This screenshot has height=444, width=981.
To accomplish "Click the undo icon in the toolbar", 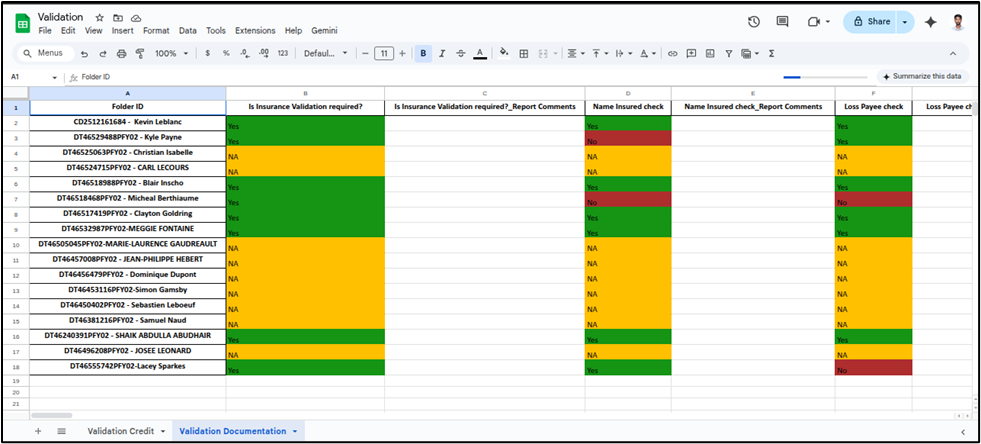I will click(x=86, y=53).
